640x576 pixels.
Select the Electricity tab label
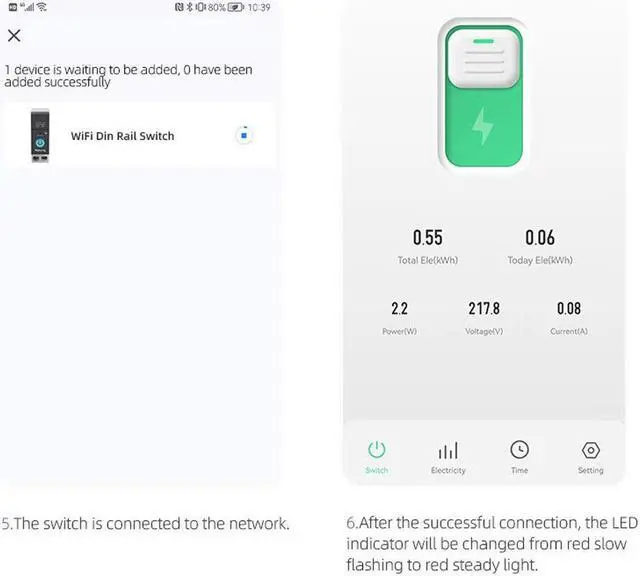pos(448,471)
